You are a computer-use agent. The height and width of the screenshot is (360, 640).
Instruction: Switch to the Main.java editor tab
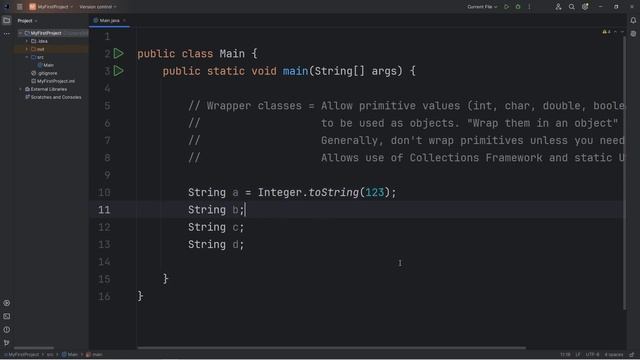coord(108,20)
